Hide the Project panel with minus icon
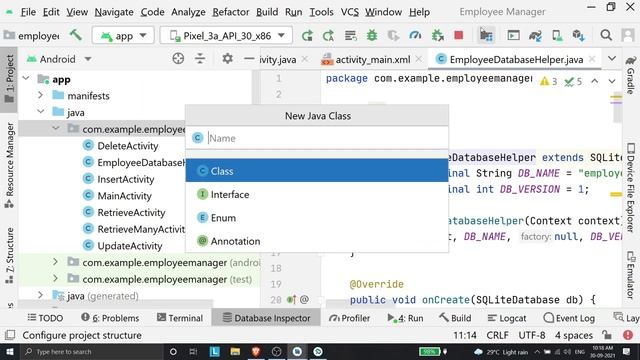640x360 pixels. point(249,59)
